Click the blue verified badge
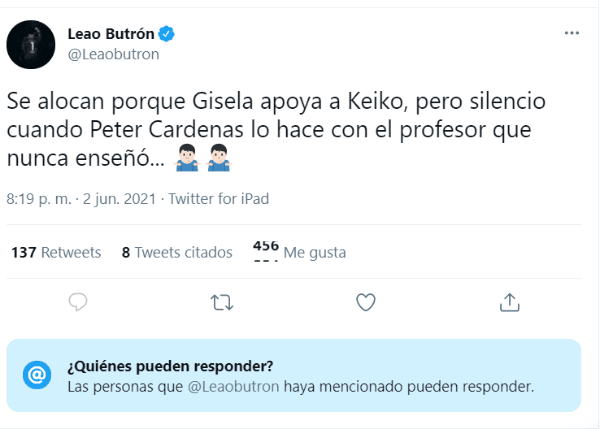 (x=167, y=34)
